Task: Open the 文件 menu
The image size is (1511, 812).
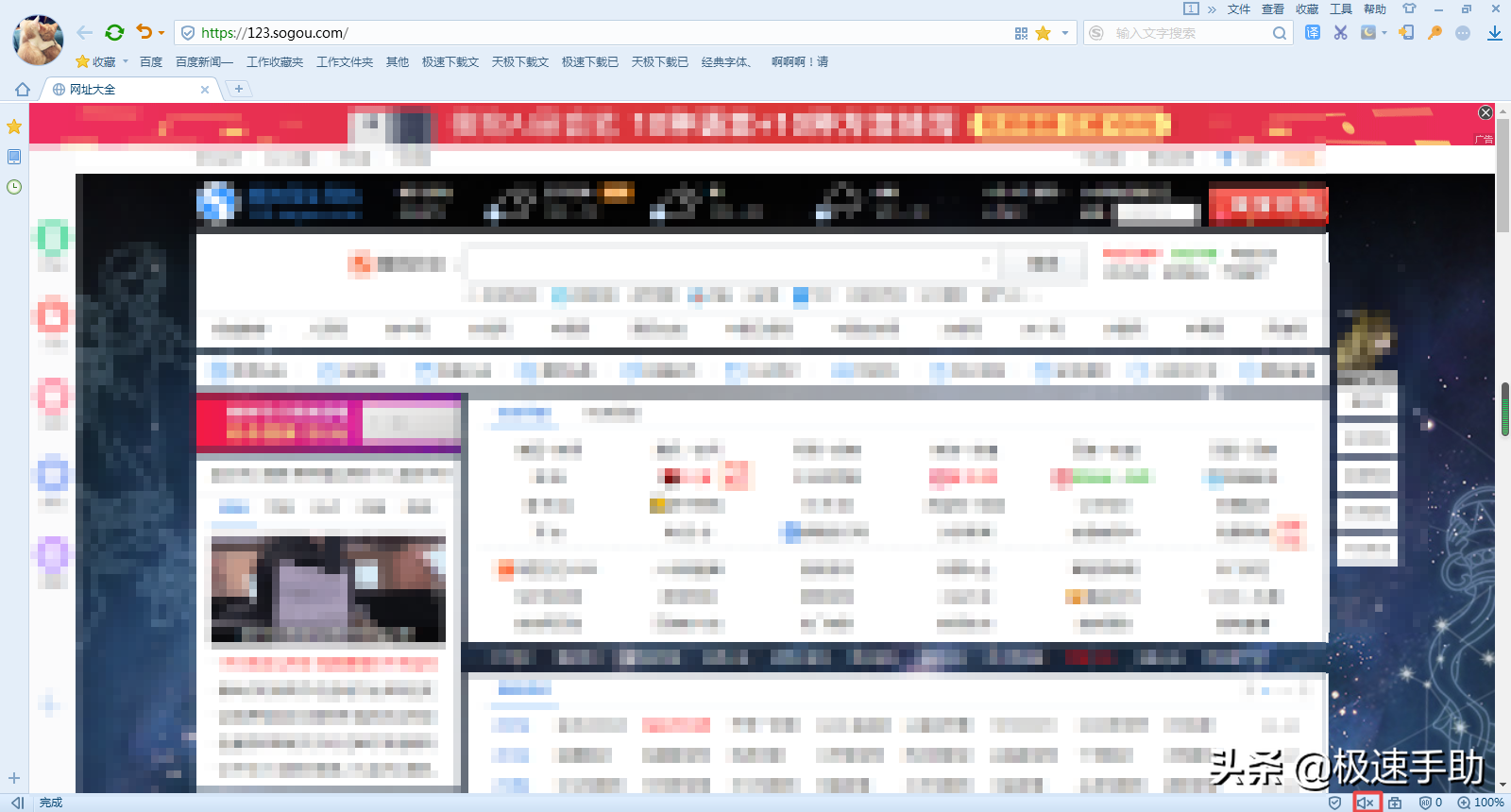Action: click(1238, 9)
